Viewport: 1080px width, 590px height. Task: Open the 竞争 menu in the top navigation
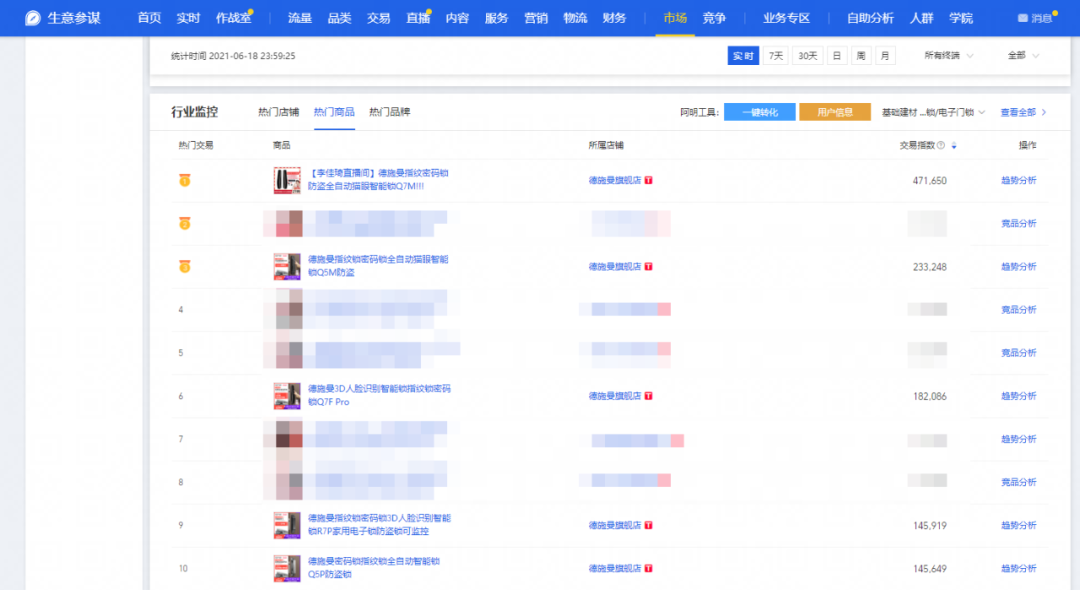point(714,18)
